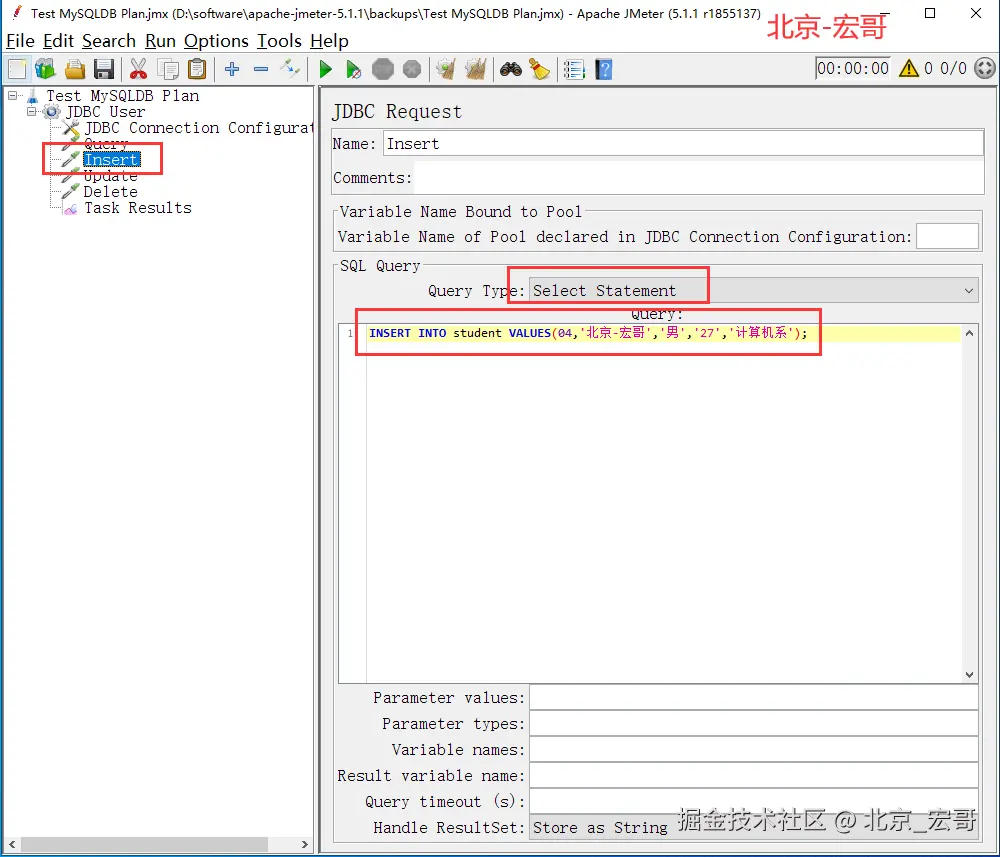1000x857 pixels.
Task: Click the Reset search broom icon
Action: [540, 69]
